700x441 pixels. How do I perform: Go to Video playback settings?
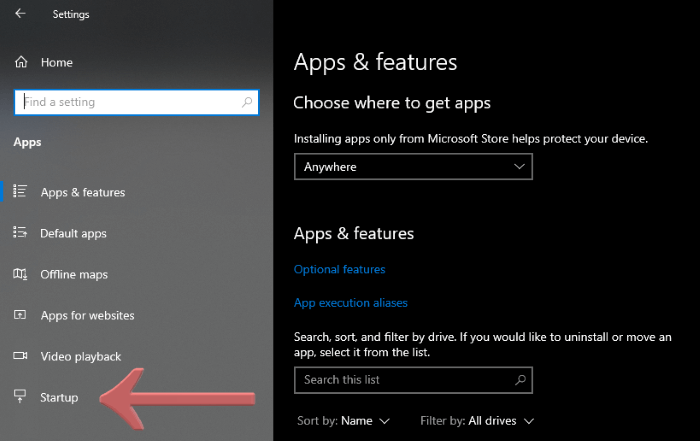pyautogui.click(x=81, y=357)
